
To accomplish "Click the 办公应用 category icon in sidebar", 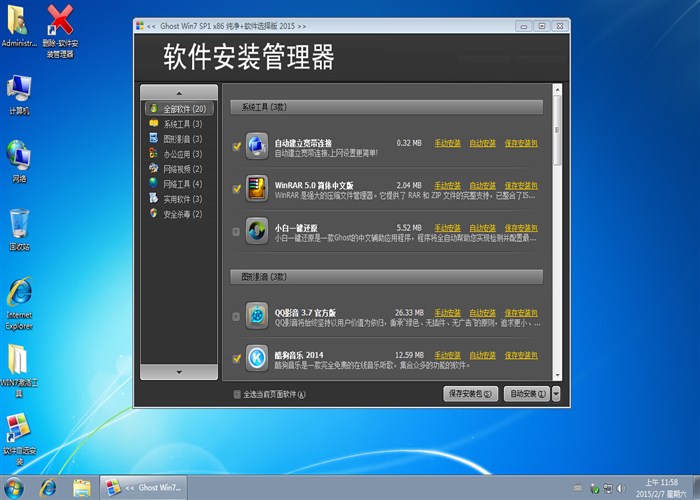I will point(154,153).
